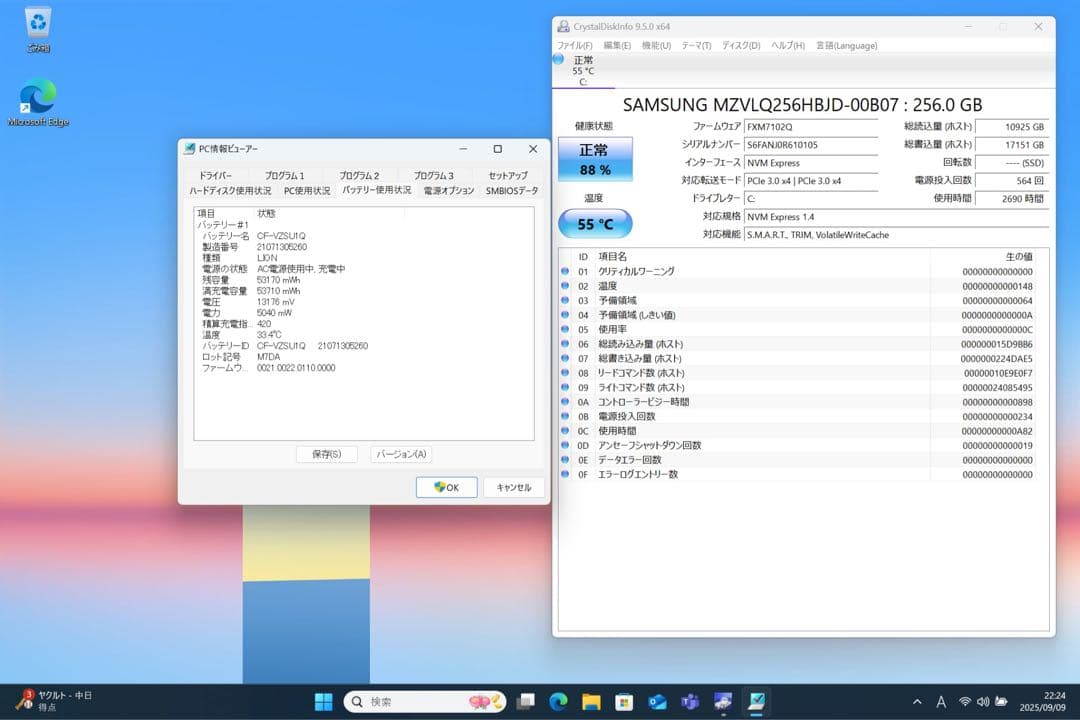Click the 55 °C temperature button
Image resolution: width=1080 pixels, height=720 pixels.
coord(594,224)
